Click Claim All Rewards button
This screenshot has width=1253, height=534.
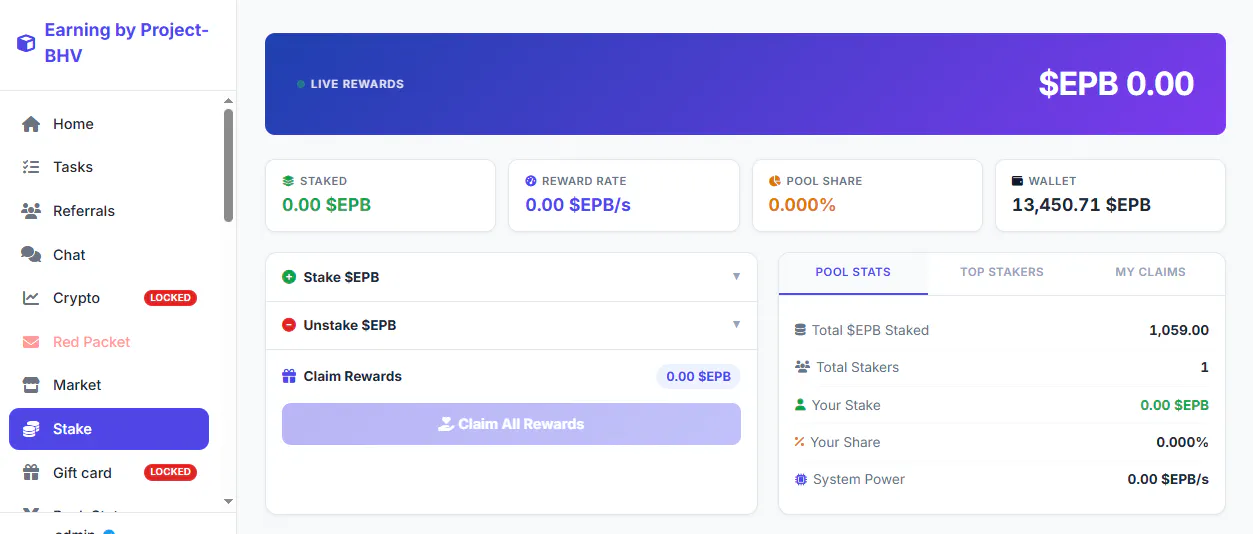click(x=511, y=424)
